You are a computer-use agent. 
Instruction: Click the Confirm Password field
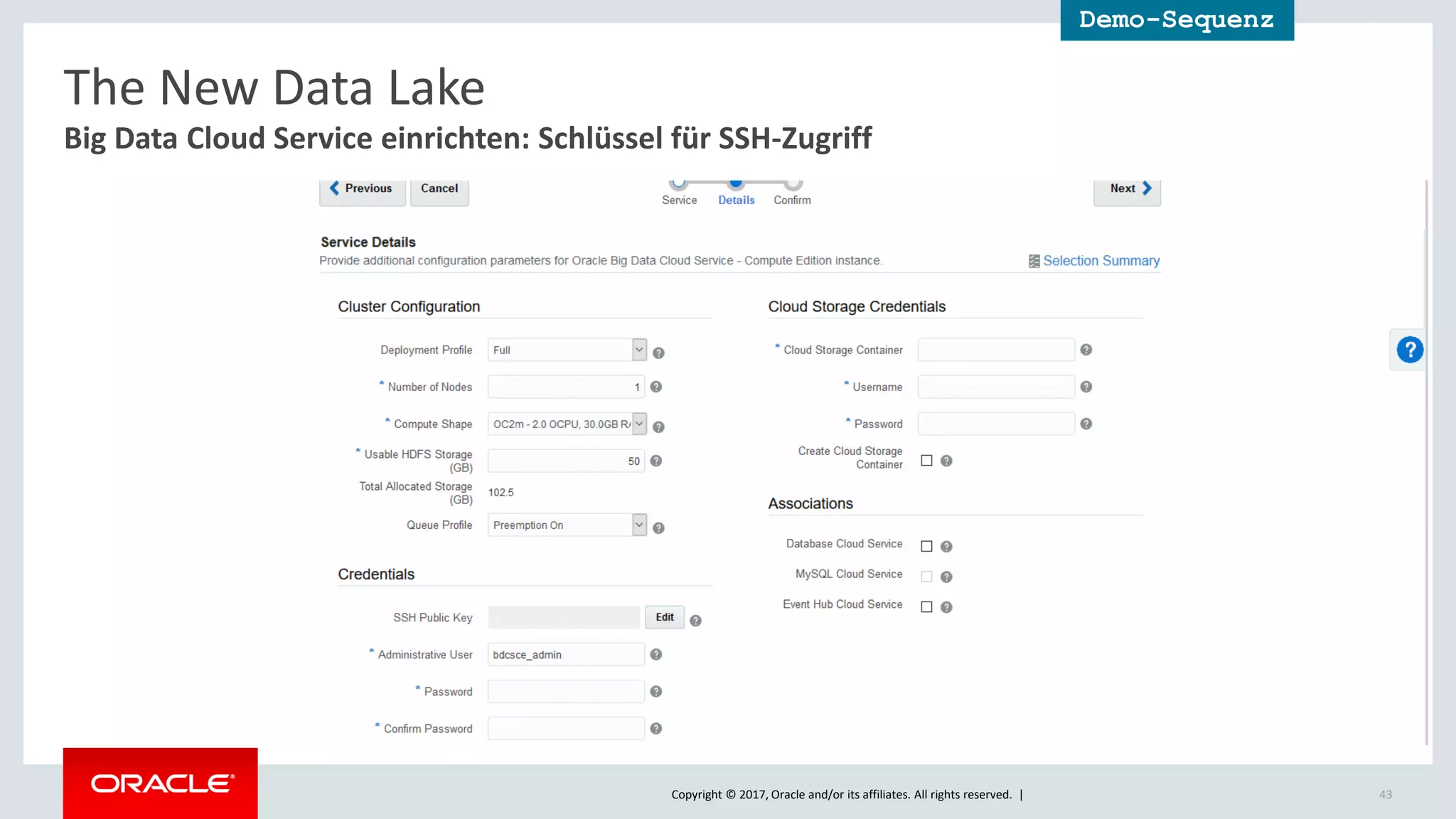(x=566, y=728)
